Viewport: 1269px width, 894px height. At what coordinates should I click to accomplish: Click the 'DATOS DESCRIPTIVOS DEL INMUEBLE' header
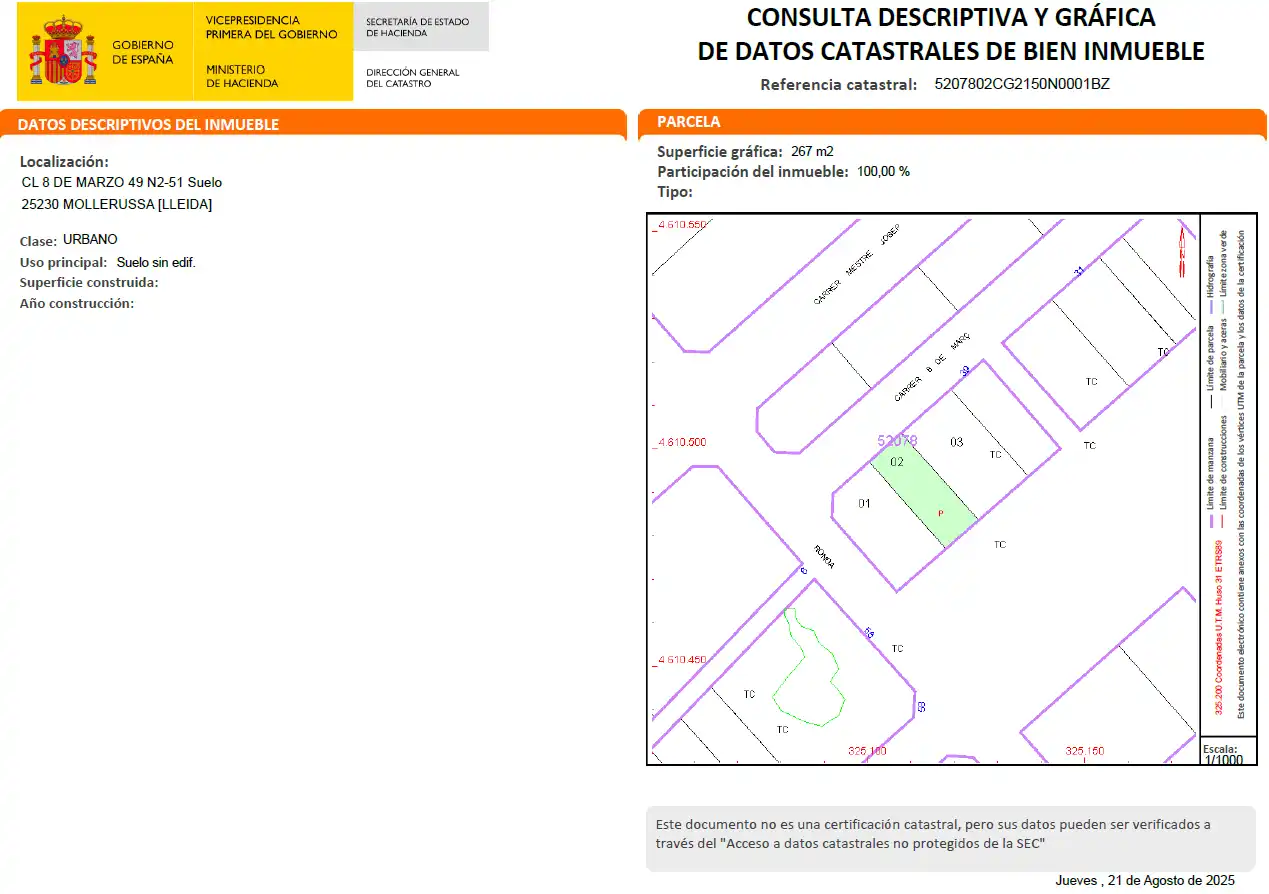(148, 125)
